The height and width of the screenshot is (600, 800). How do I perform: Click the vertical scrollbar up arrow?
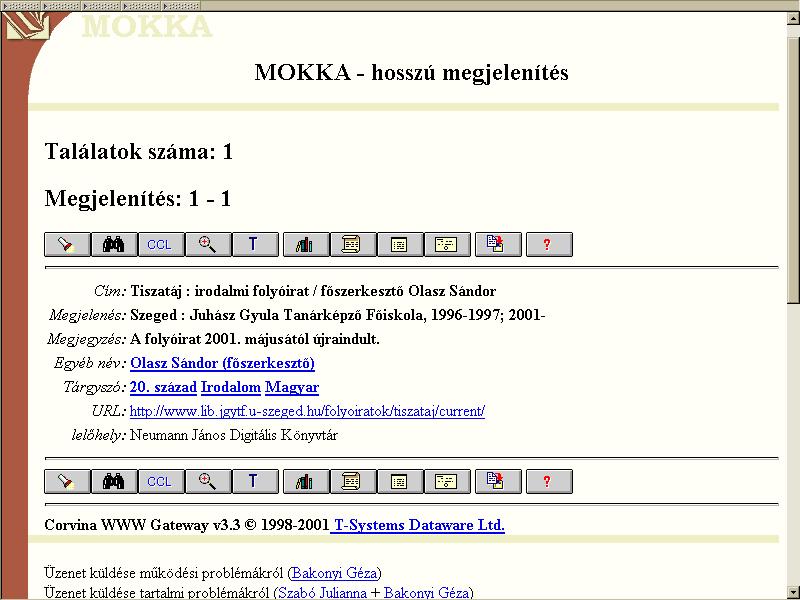pyautogui.click(x=793, y=18)
